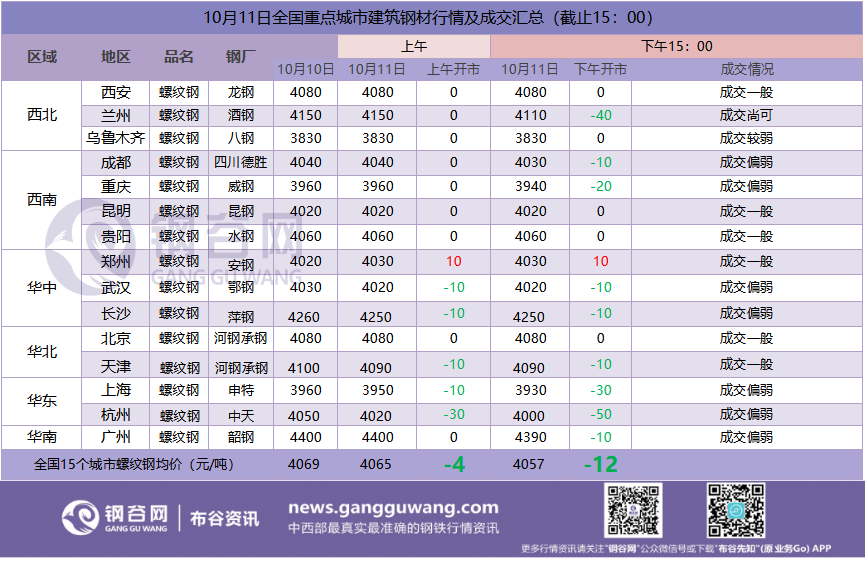Click the 杭州 city cell

click(116, 414)
